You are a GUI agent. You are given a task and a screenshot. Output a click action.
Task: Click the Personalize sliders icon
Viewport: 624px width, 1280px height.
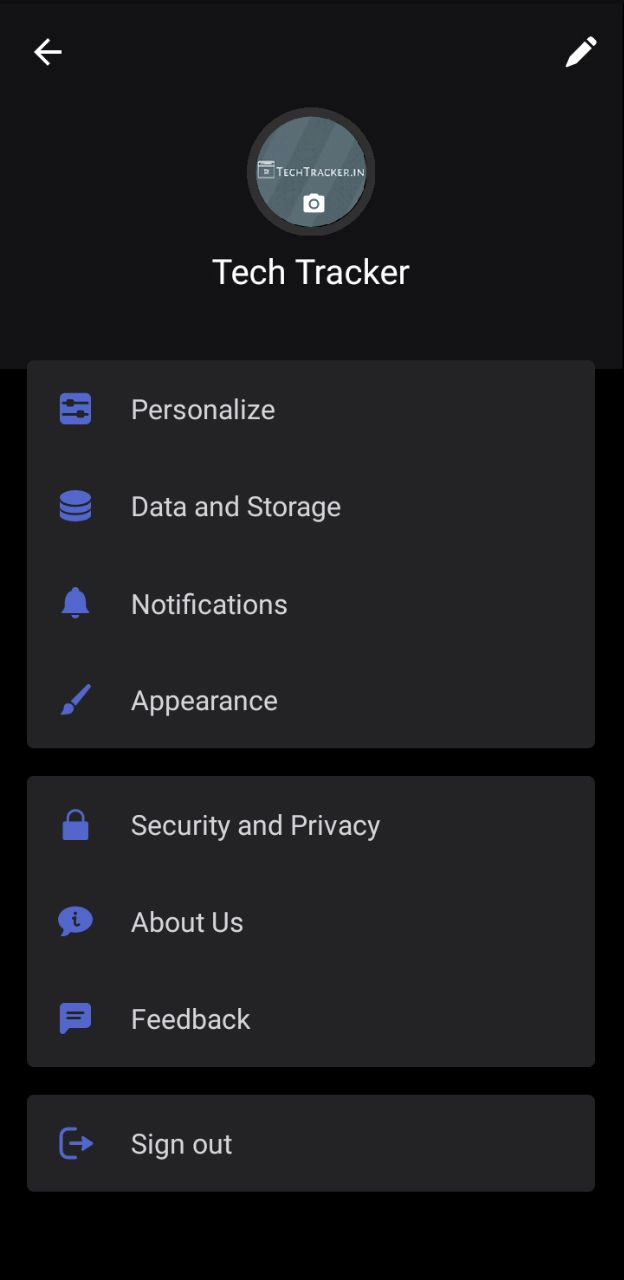pos(76,409)
